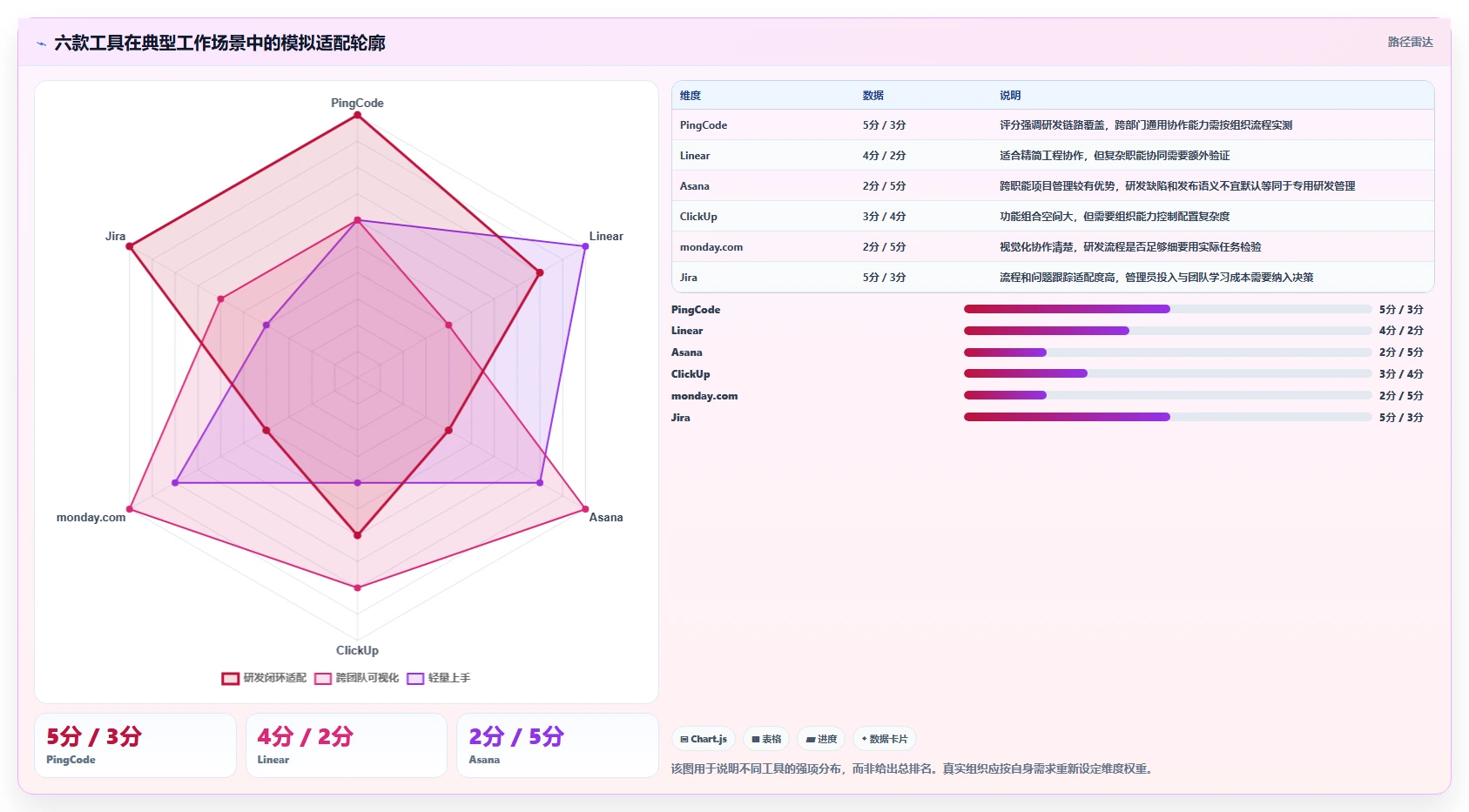Click the PingCode label in the progress list
Image resolution: width=1469 pixels, height=812 pixels.
pos(696,310)
